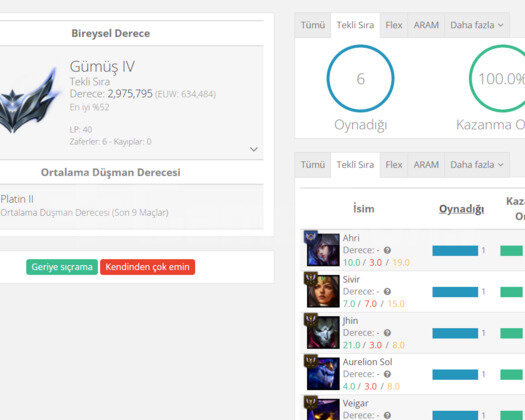Image resolution: width=525 pixels, height=420 pixels.
Task: Click the green 100.0% win rate circle
Action: point(497,78)
